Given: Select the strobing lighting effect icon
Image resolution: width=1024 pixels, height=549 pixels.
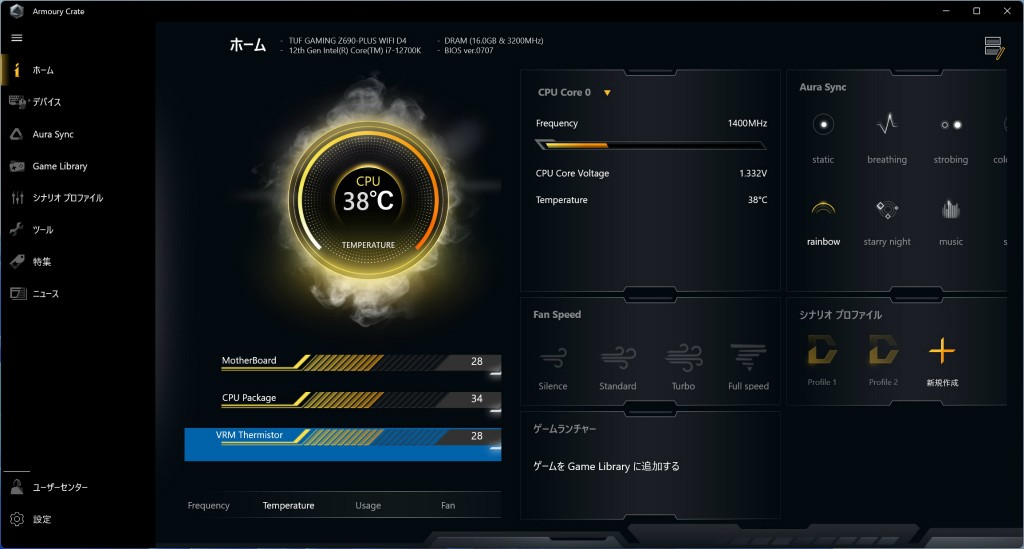Looking at the screenshot, I should click(x=951, y=125).
